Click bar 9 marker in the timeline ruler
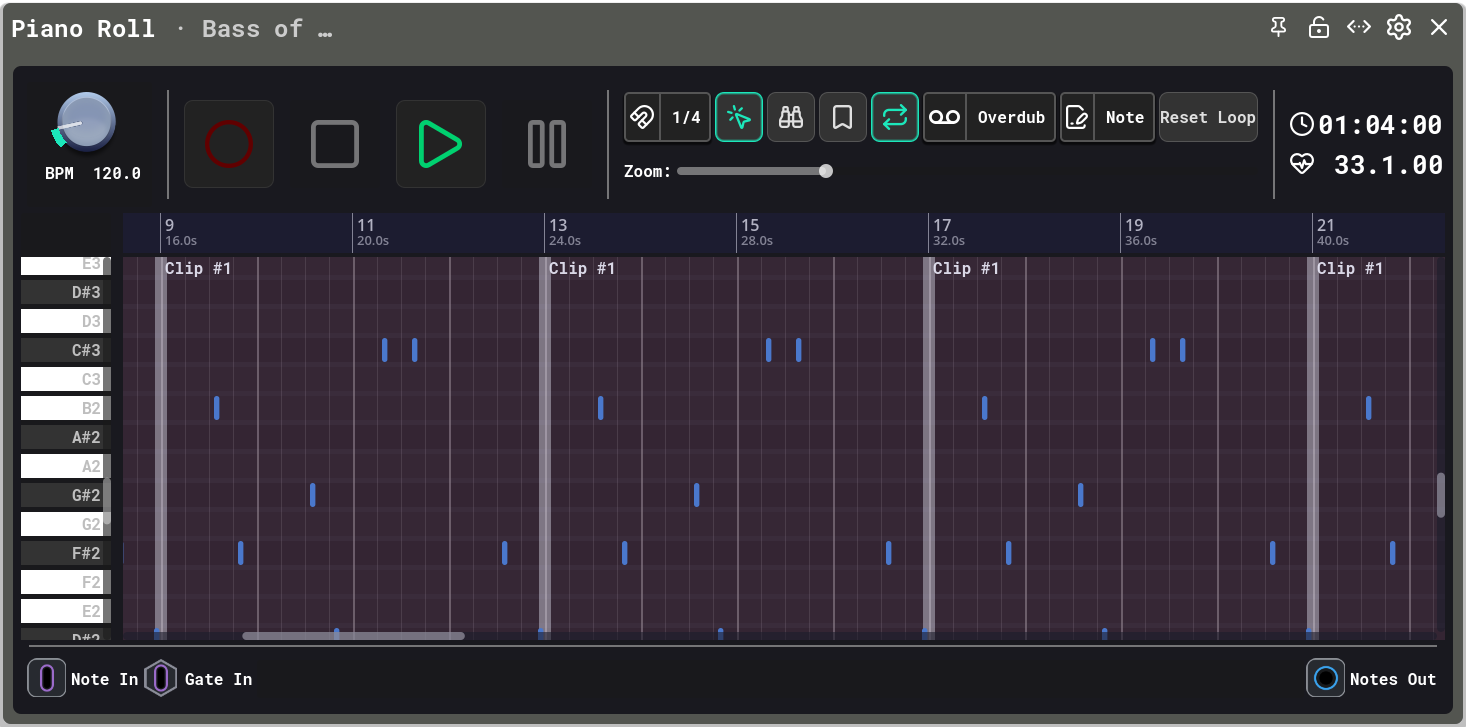Image resolution: width=1466 pixels, height=727 pixels. [170, 225]
